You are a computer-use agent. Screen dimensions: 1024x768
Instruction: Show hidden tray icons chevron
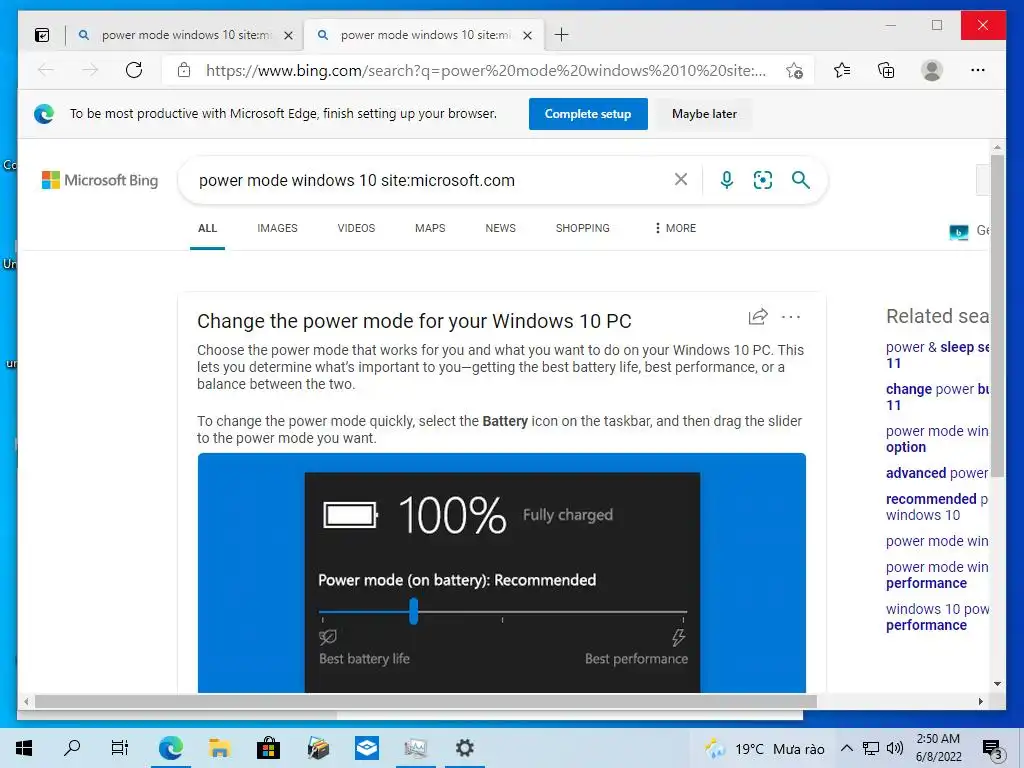tap(846, 748)
